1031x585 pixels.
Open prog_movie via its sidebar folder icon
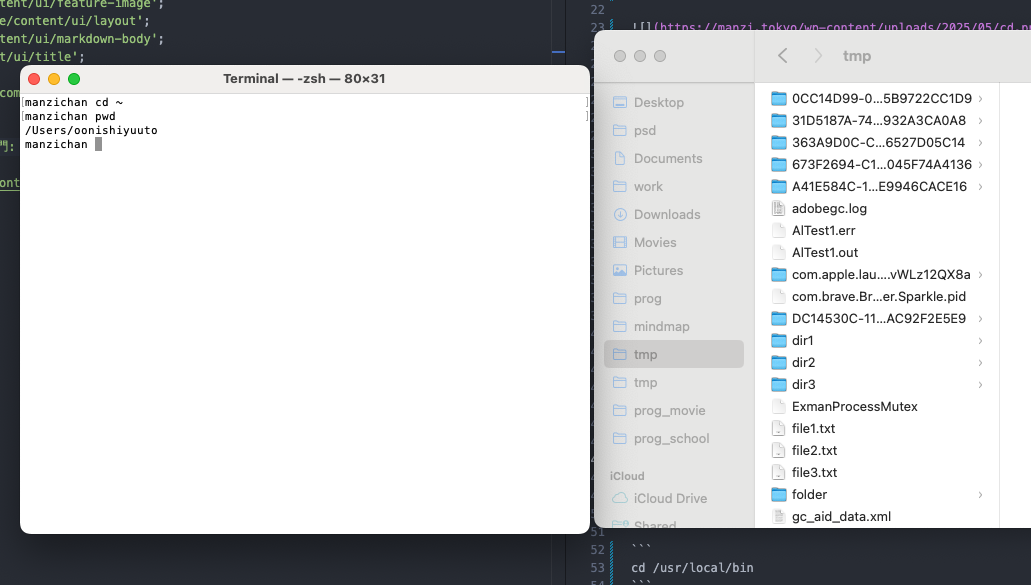(619, 410)
